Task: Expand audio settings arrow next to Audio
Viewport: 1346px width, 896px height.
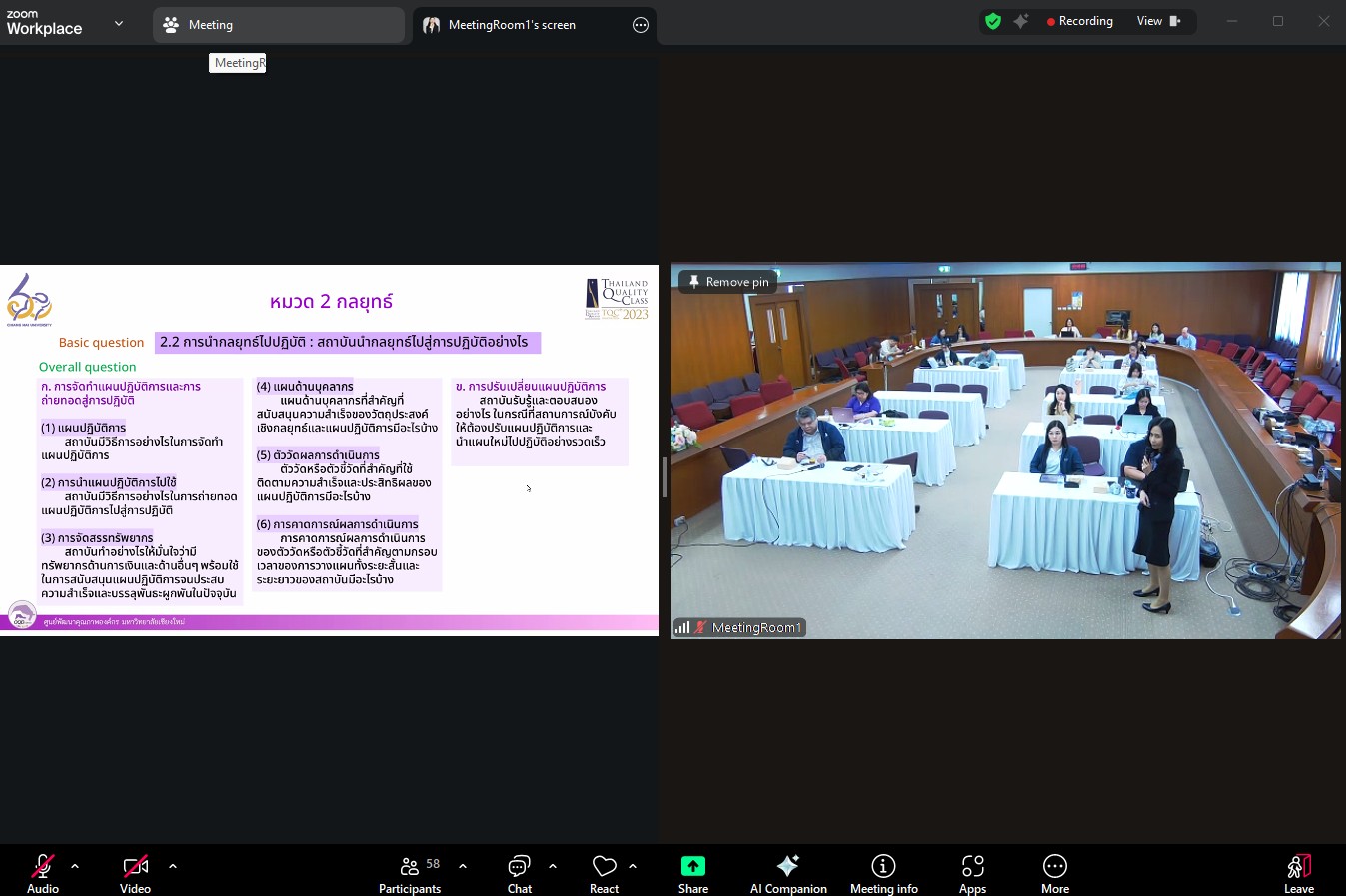Action: pos(75,866)
